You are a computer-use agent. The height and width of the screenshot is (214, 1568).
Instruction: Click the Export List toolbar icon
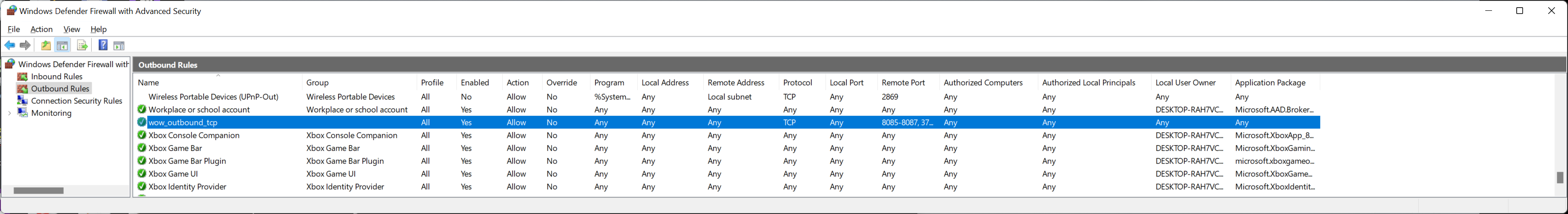(82, 46)
